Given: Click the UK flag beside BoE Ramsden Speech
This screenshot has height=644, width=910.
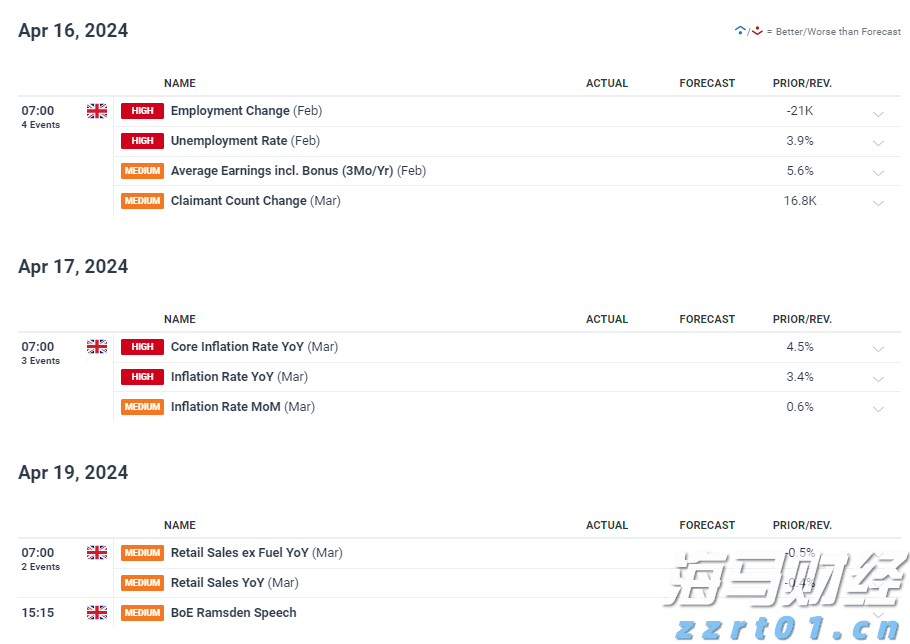Looking at the screenshot, I should pos(96,612).
